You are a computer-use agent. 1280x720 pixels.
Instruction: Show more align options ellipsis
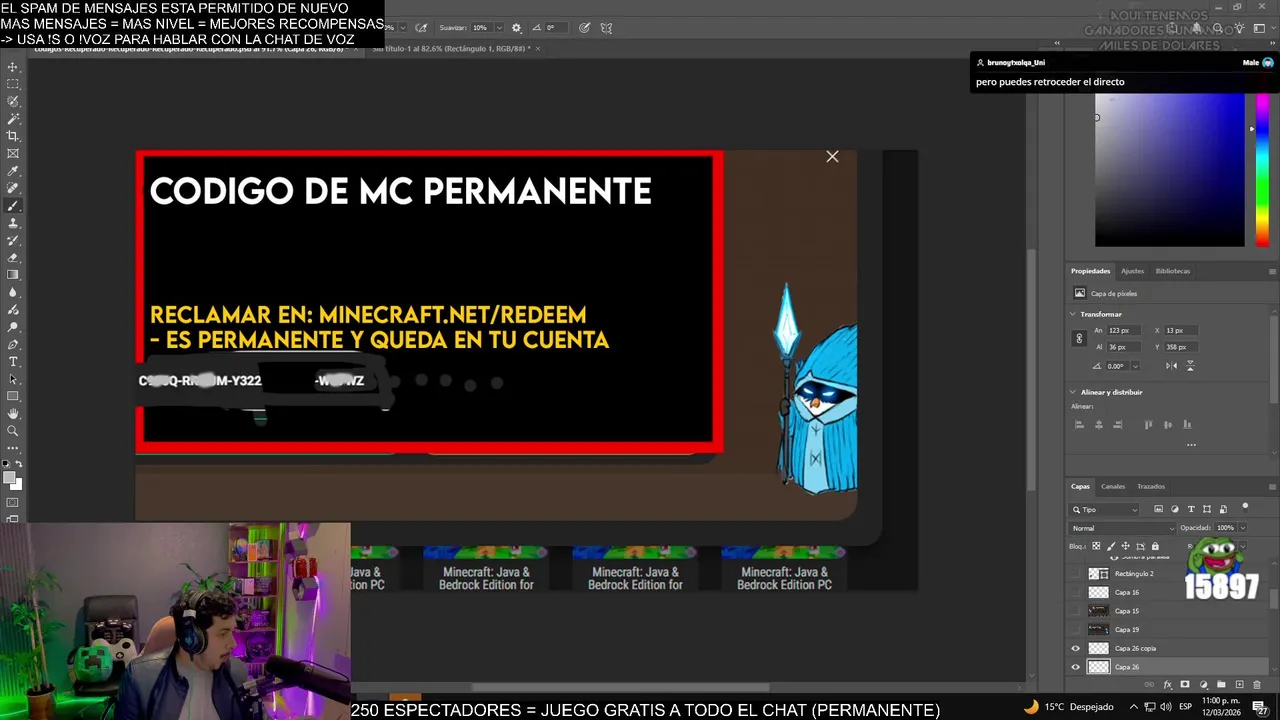click(1191, 445)
